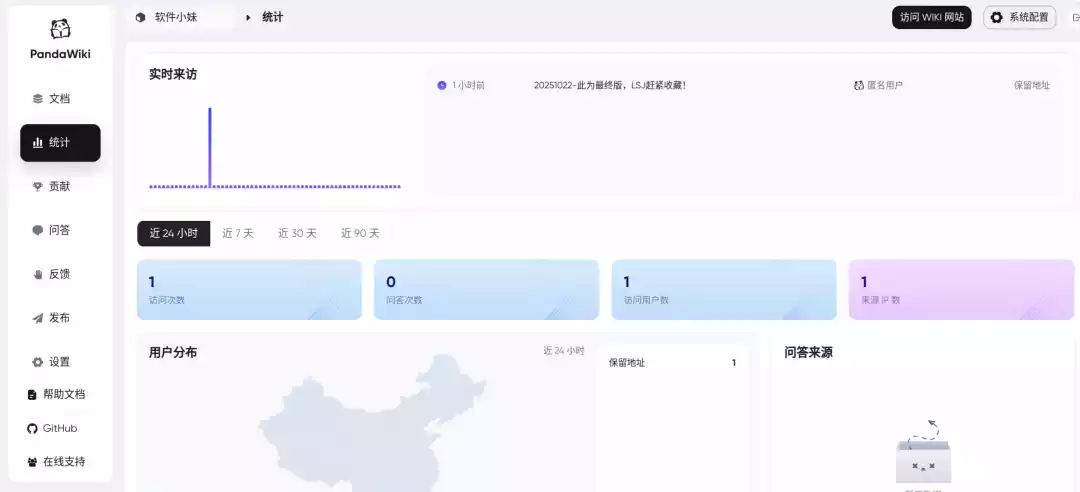This screenshot has width=1080, height=492.
Task: Click the 访问 WIKI 网站 button
Action: [x=931, y=17]
